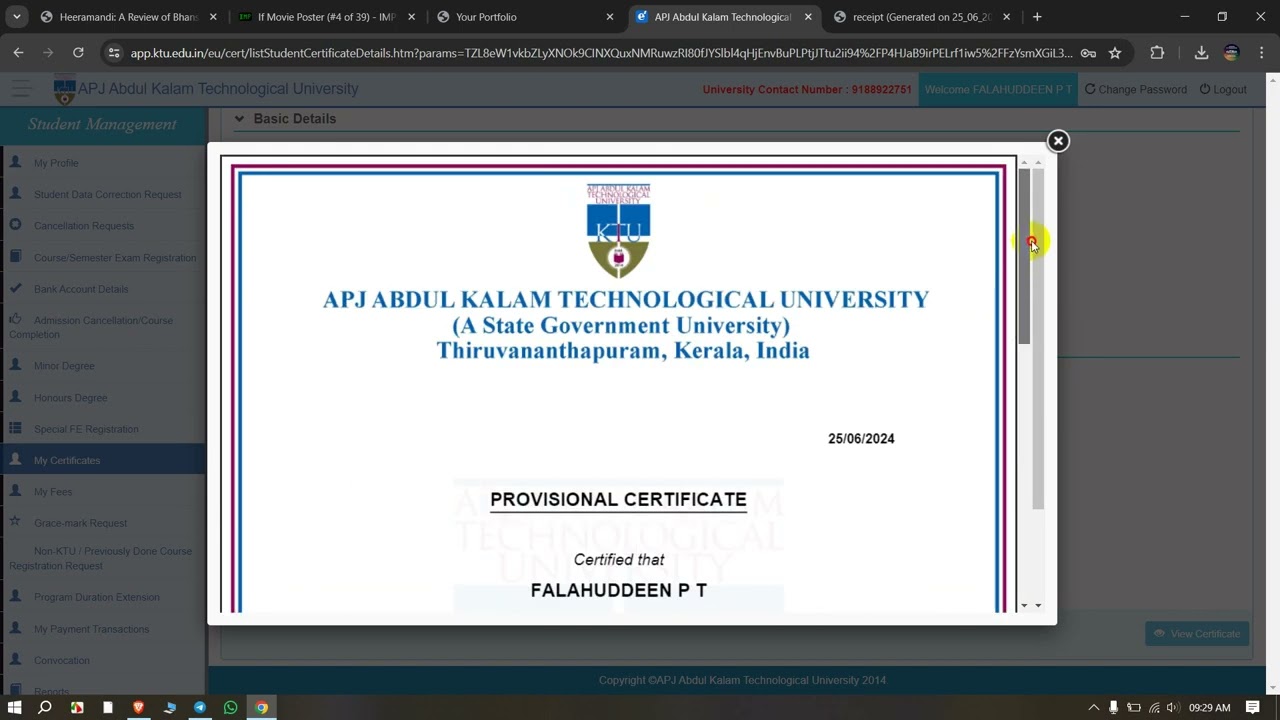The height and width of the screenshot is (720, 1280).
Task: Open Wi-Fi network settings in tray
Action: 1153,708
